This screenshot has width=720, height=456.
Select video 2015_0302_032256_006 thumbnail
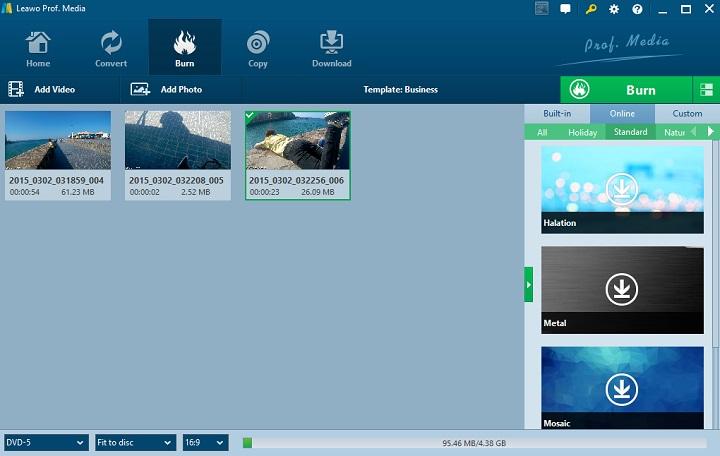[x=298, y=141]
